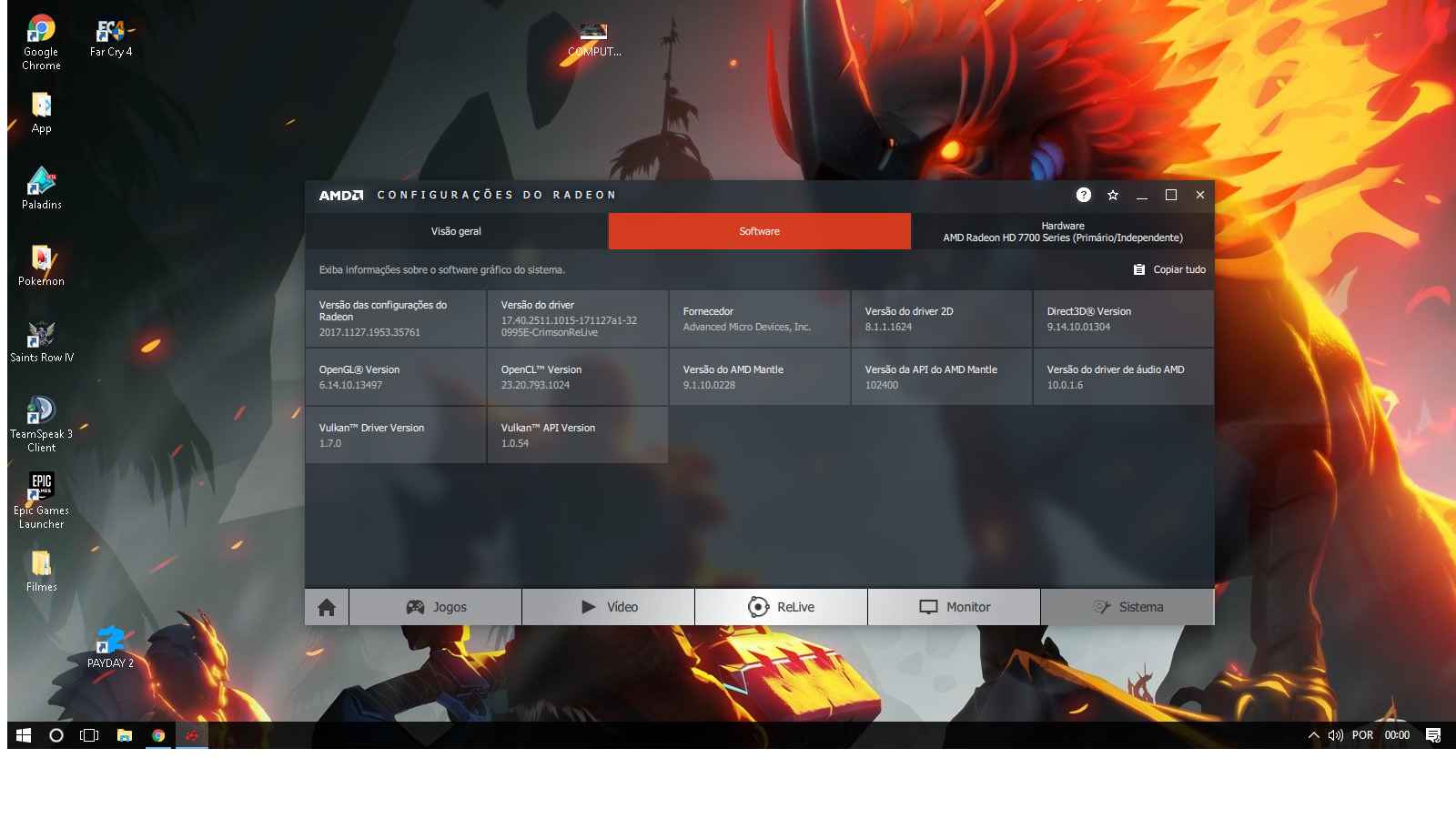This screenshot has height=819, width=1456.
Task: Go to the Radeon home icon
Action: tap(327, 607)
